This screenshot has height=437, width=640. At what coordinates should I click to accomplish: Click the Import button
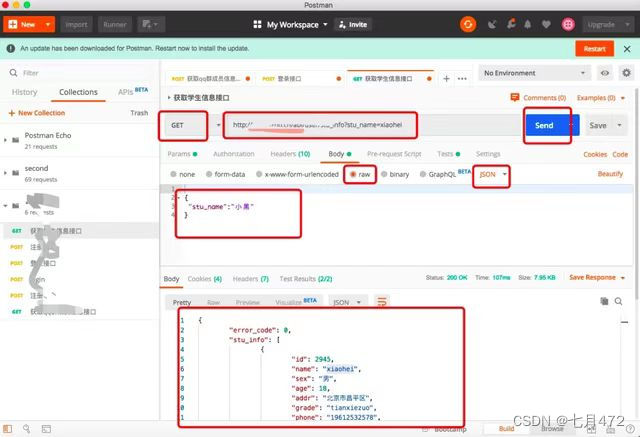pyautogui.click(x=76, y=24)
